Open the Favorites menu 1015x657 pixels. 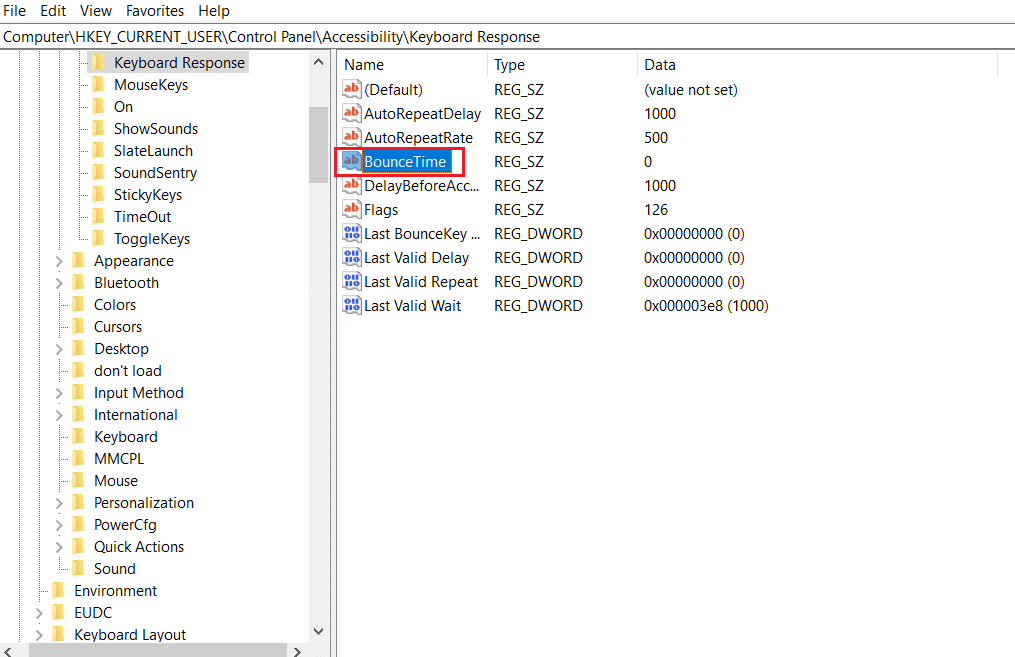tap(155, 11)
